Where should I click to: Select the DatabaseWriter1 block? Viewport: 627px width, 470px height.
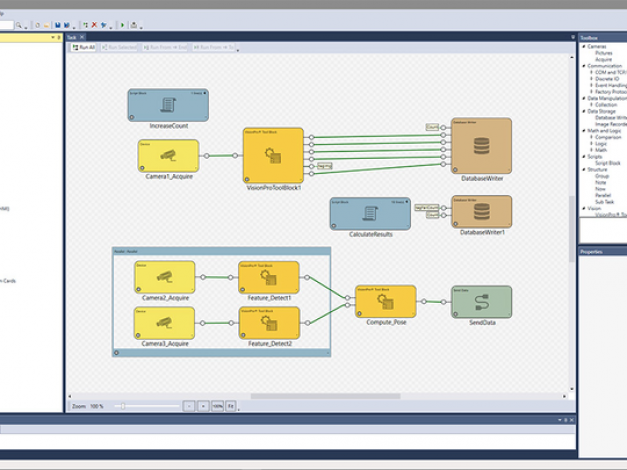pos(481,212)
